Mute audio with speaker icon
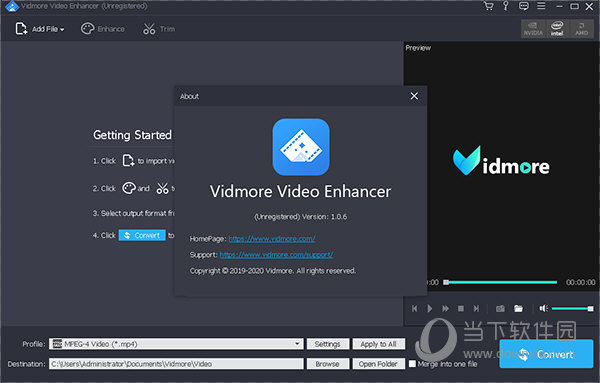 (x=543, y=308)
